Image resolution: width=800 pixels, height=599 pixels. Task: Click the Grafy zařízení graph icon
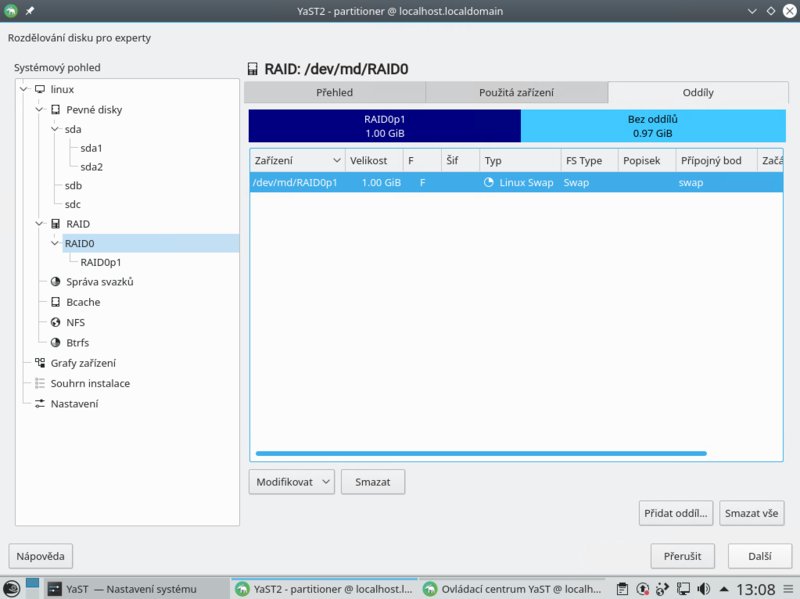coord(40,363)
